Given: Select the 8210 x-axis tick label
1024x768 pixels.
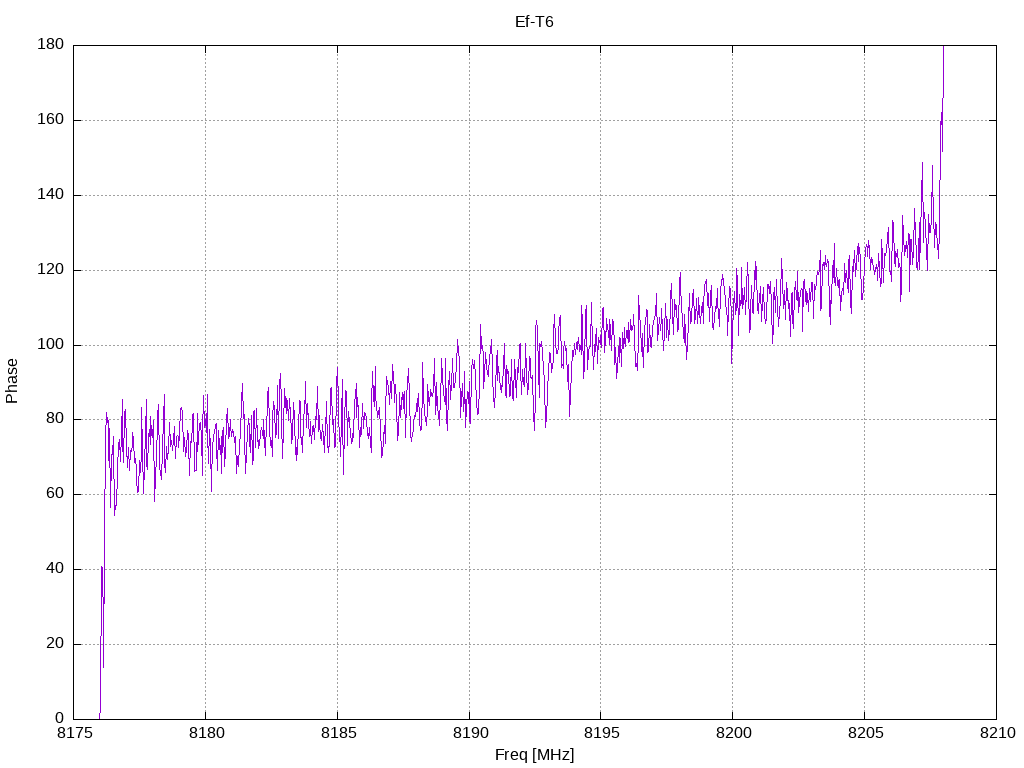Looking at the screenshot, I should point(996,734).
